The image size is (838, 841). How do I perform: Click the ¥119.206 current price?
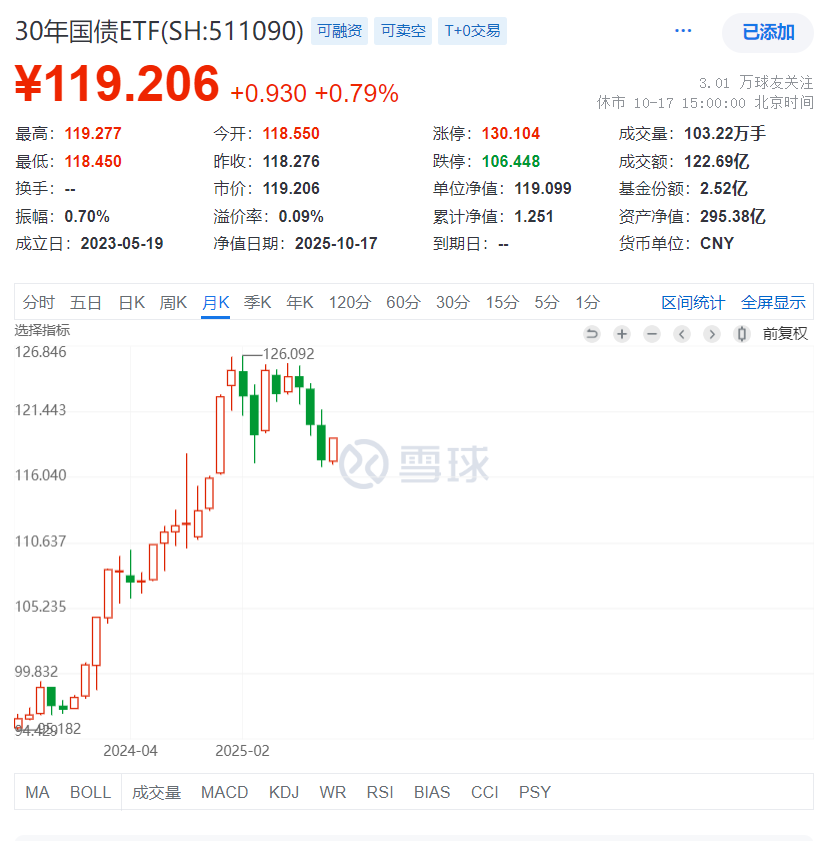click(117, 84)
